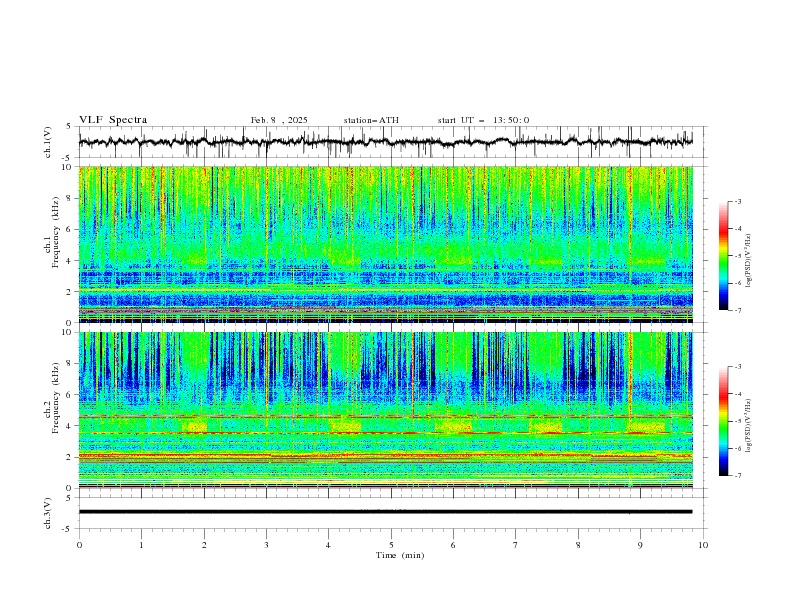Click the "station=ATH" header label
Screen dimensions: 792x612
point(371,120)
